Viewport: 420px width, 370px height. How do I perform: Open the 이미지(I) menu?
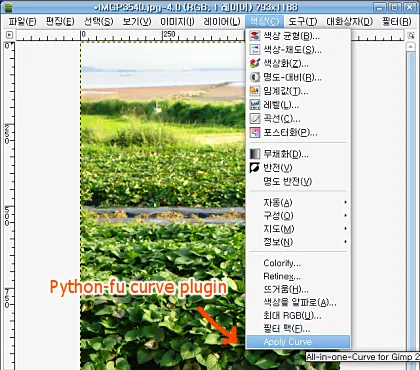click(x=177, y=22)
